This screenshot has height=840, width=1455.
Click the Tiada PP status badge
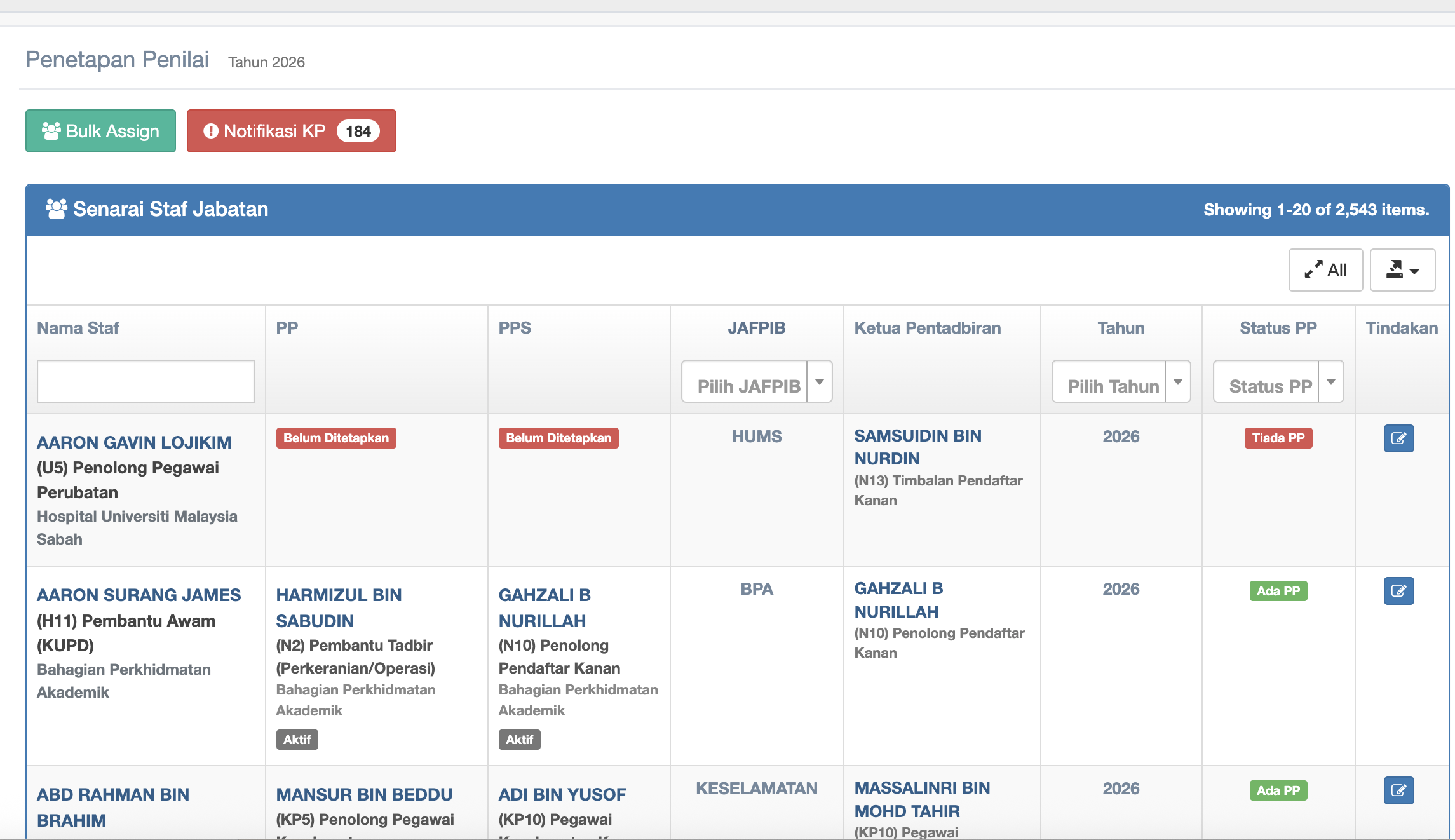click(x=1278, y=438)
